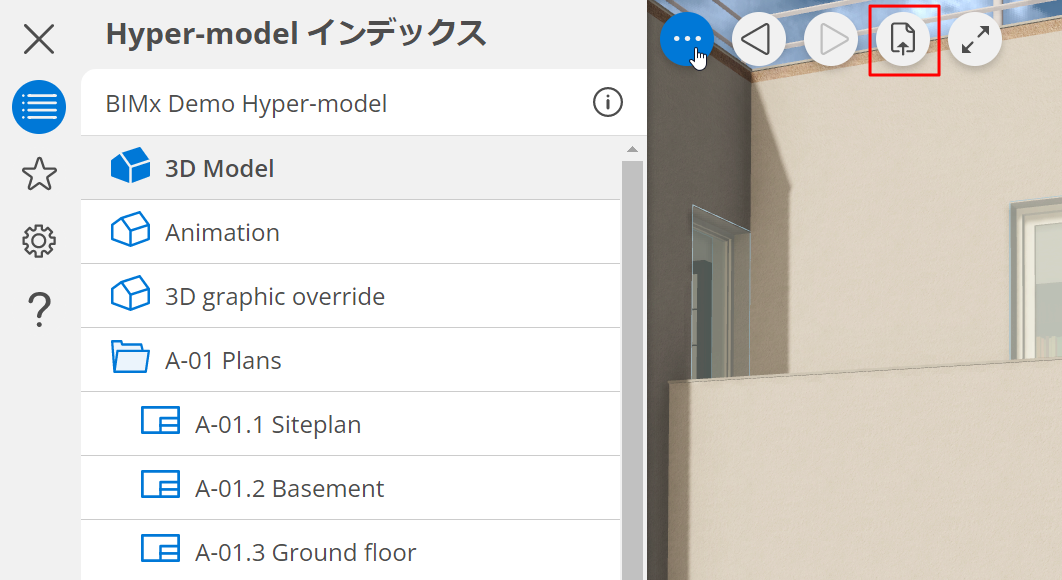
Task: Open favorites star icon in sidebar
Action: (39, 174)
